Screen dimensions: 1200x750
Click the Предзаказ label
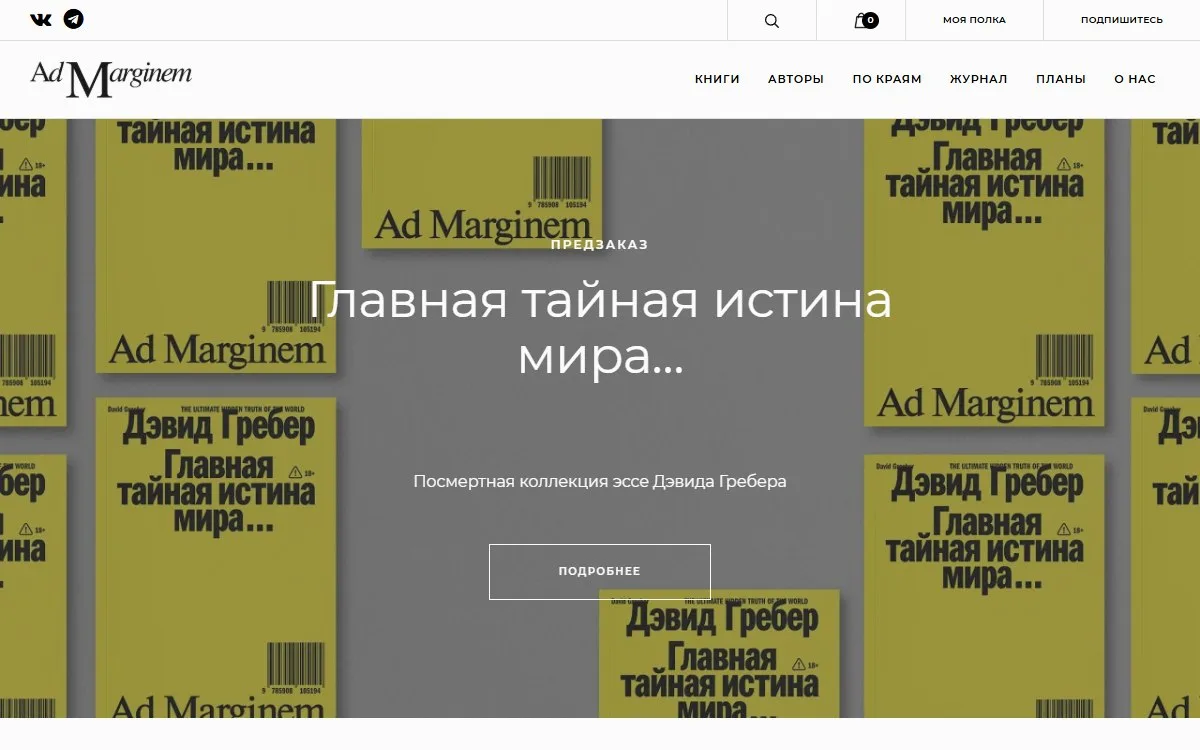pos(600,245)
